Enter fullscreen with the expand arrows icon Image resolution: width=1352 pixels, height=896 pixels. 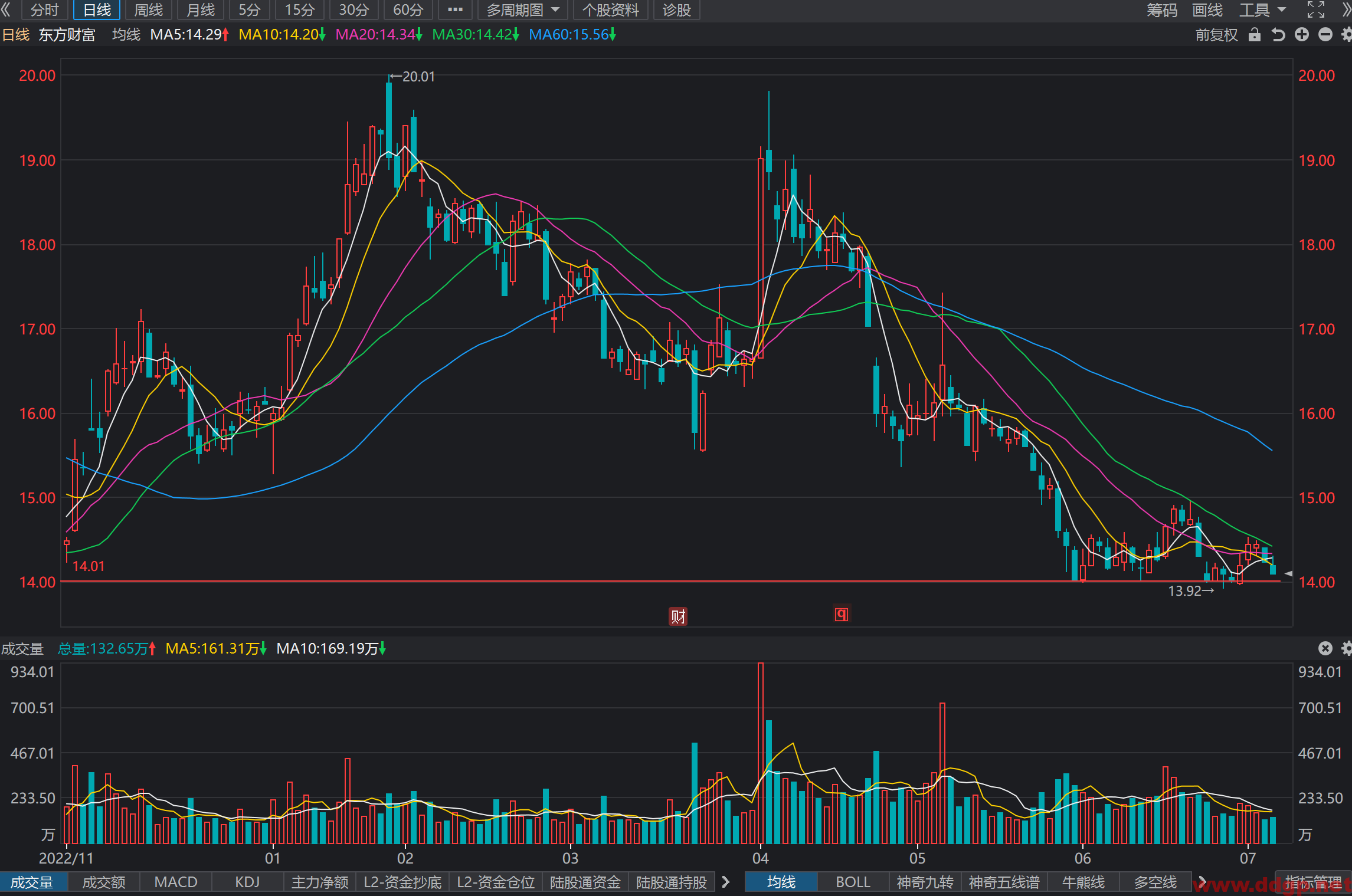1315,9
